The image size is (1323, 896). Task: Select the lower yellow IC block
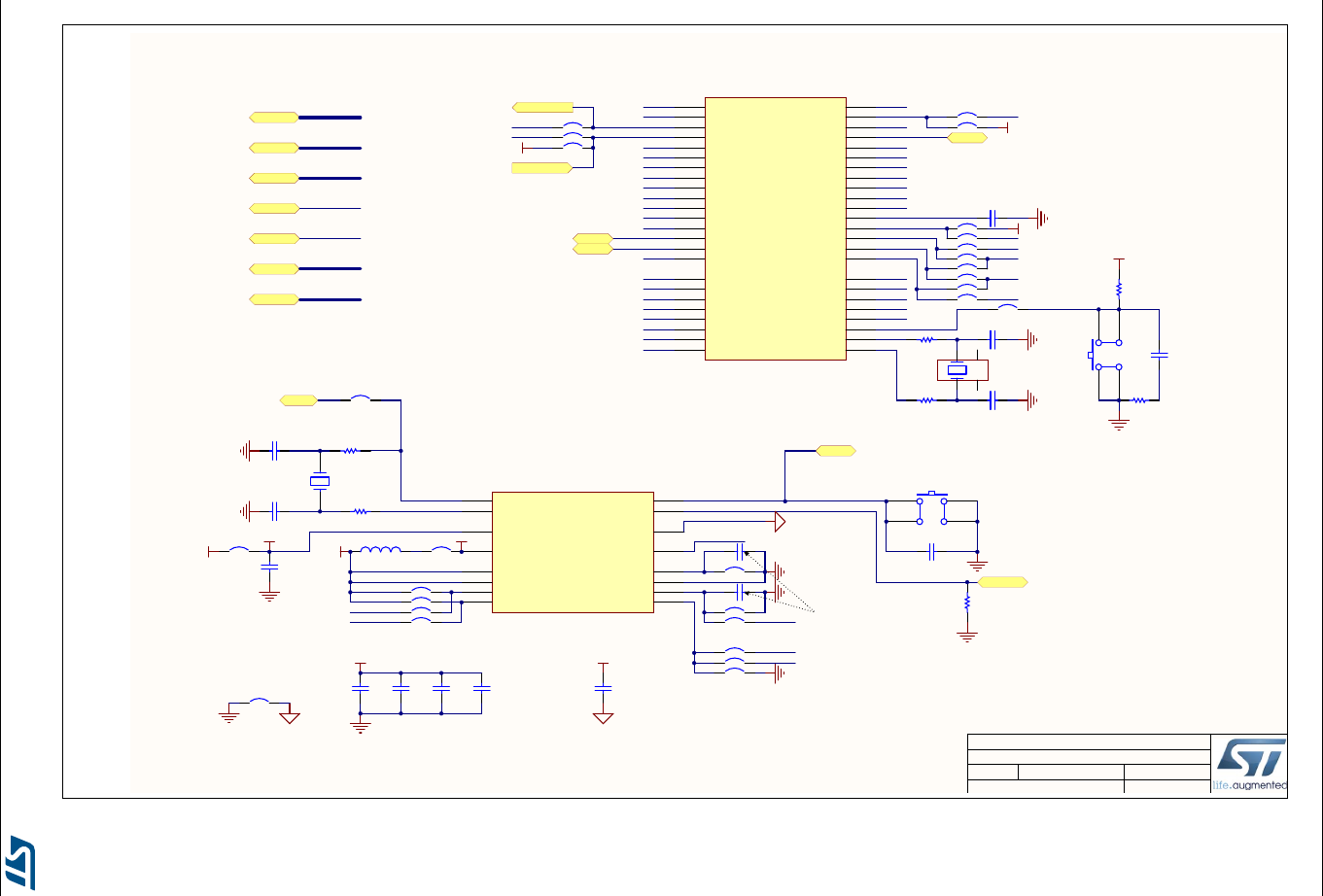point(573,552)
